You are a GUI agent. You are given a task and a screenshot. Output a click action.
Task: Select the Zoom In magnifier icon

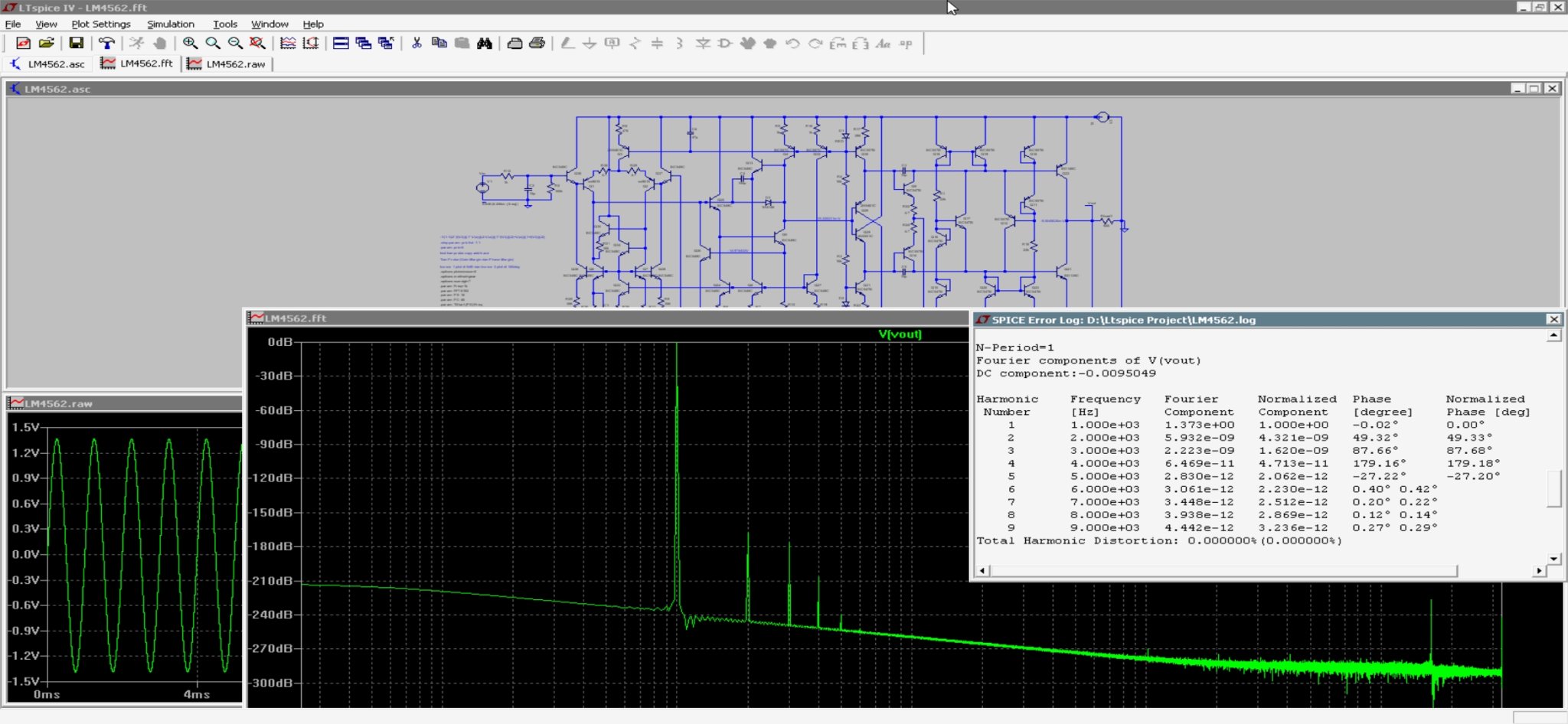tap(190, 44)
